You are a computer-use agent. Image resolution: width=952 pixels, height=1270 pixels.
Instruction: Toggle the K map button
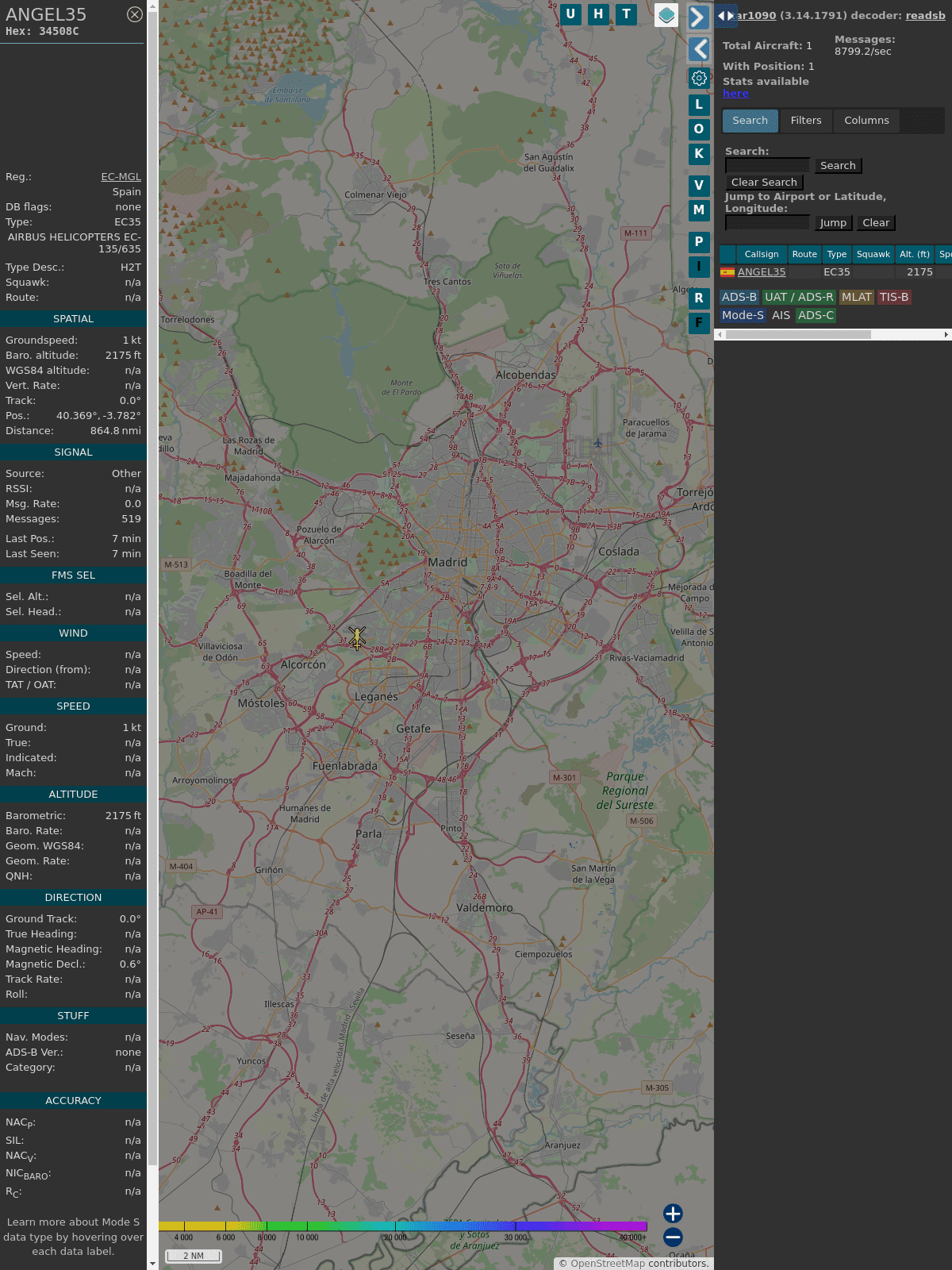(x=699, y=154)
